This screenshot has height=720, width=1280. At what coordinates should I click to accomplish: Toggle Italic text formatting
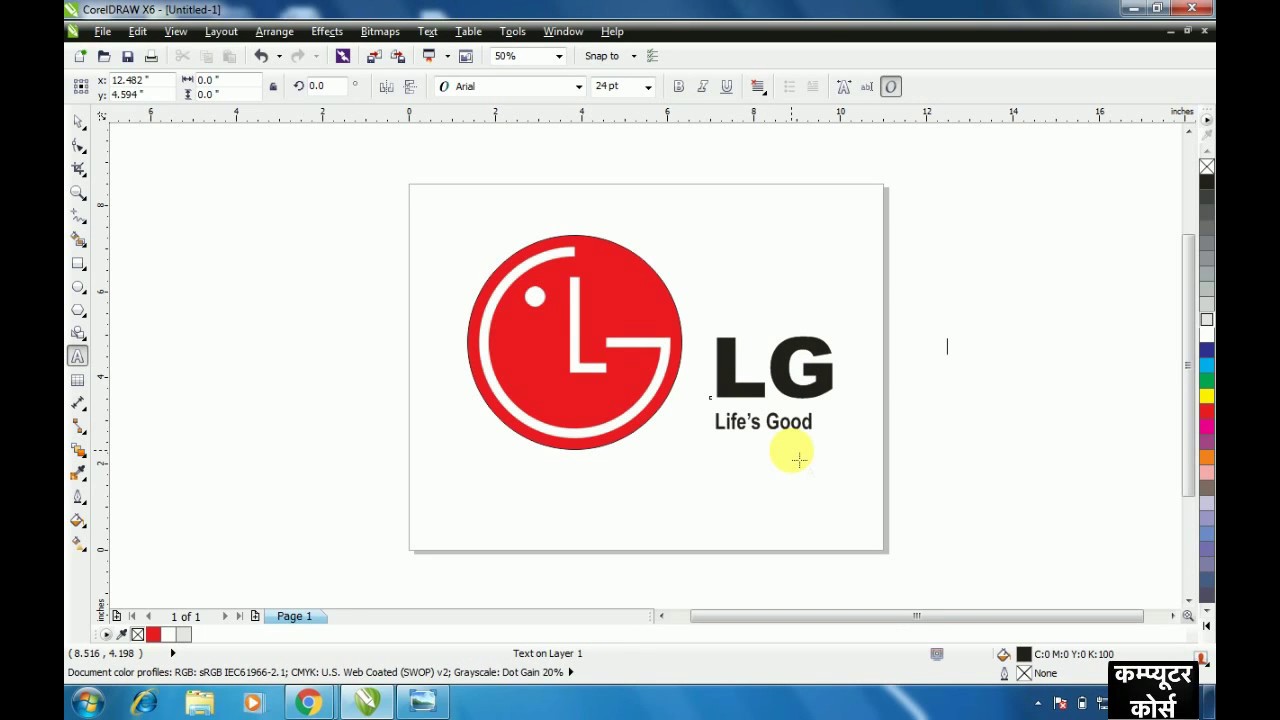[x=703, y=87]
